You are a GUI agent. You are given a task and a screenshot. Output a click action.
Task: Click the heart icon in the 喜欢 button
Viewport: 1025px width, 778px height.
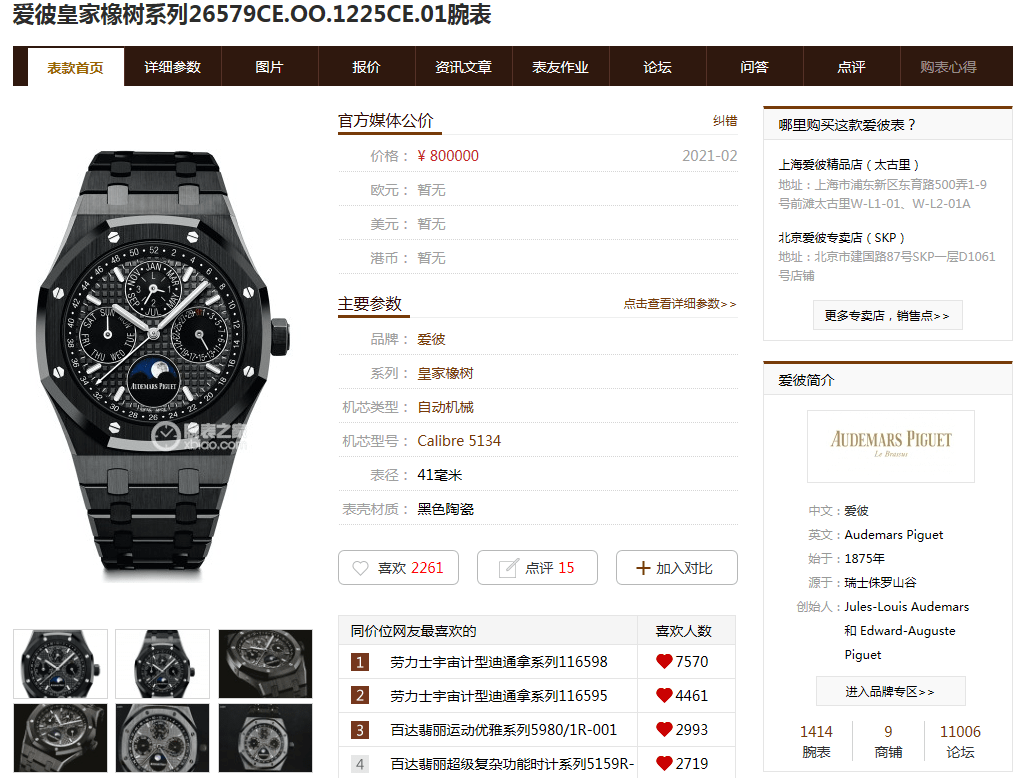[360, 568]
